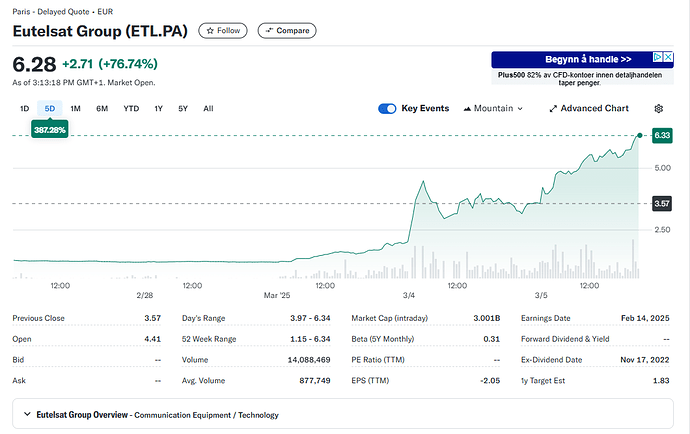Viewport: 690px width, 434px height.
Task: Click the Market Cap value 3.001B
Action: point(487,318)
